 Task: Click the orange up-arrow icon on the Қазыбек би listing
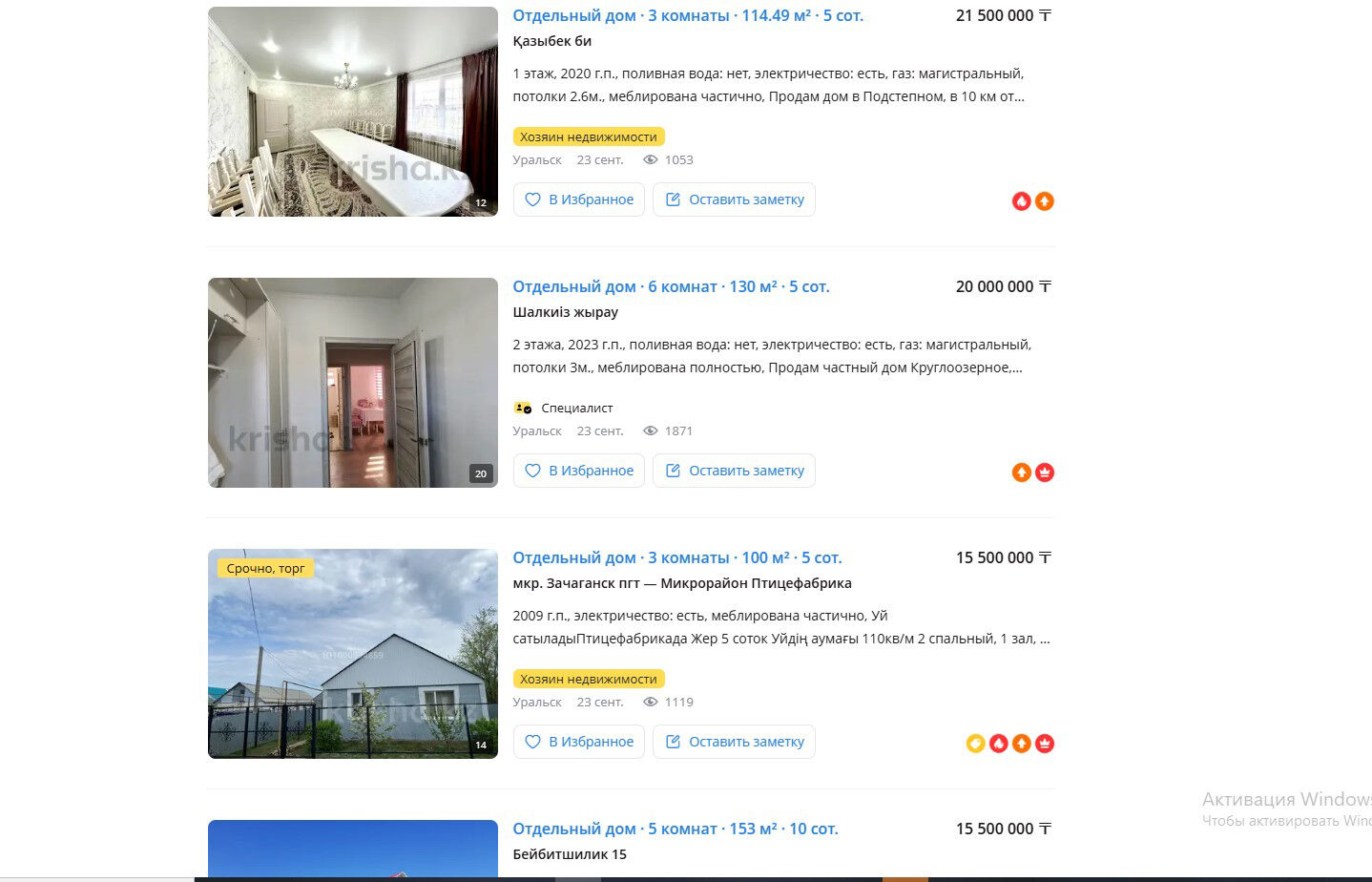coord(1045,201)
